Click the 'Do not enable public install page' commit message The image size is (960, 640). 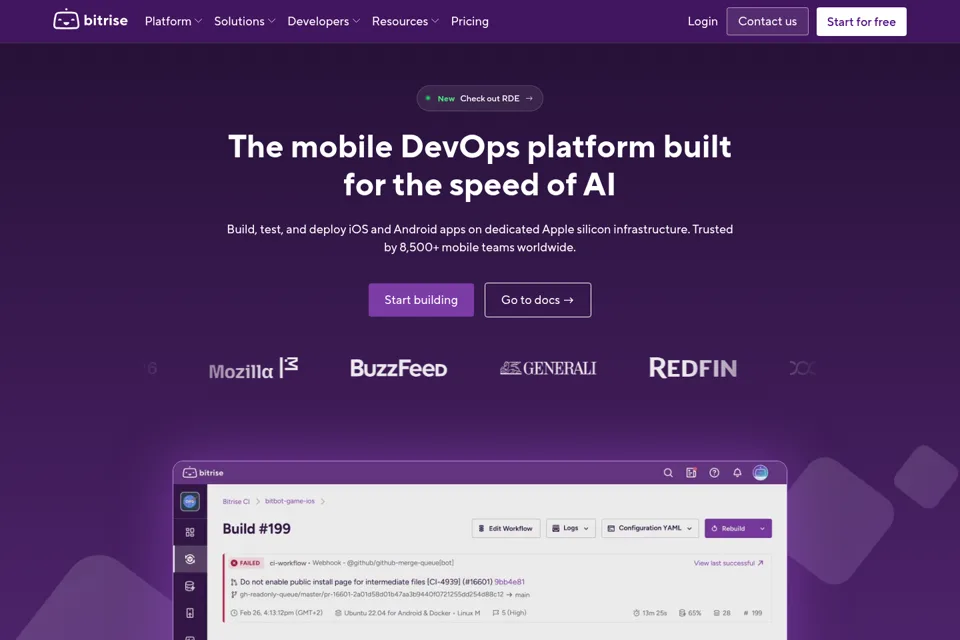(x=366, y=582)
